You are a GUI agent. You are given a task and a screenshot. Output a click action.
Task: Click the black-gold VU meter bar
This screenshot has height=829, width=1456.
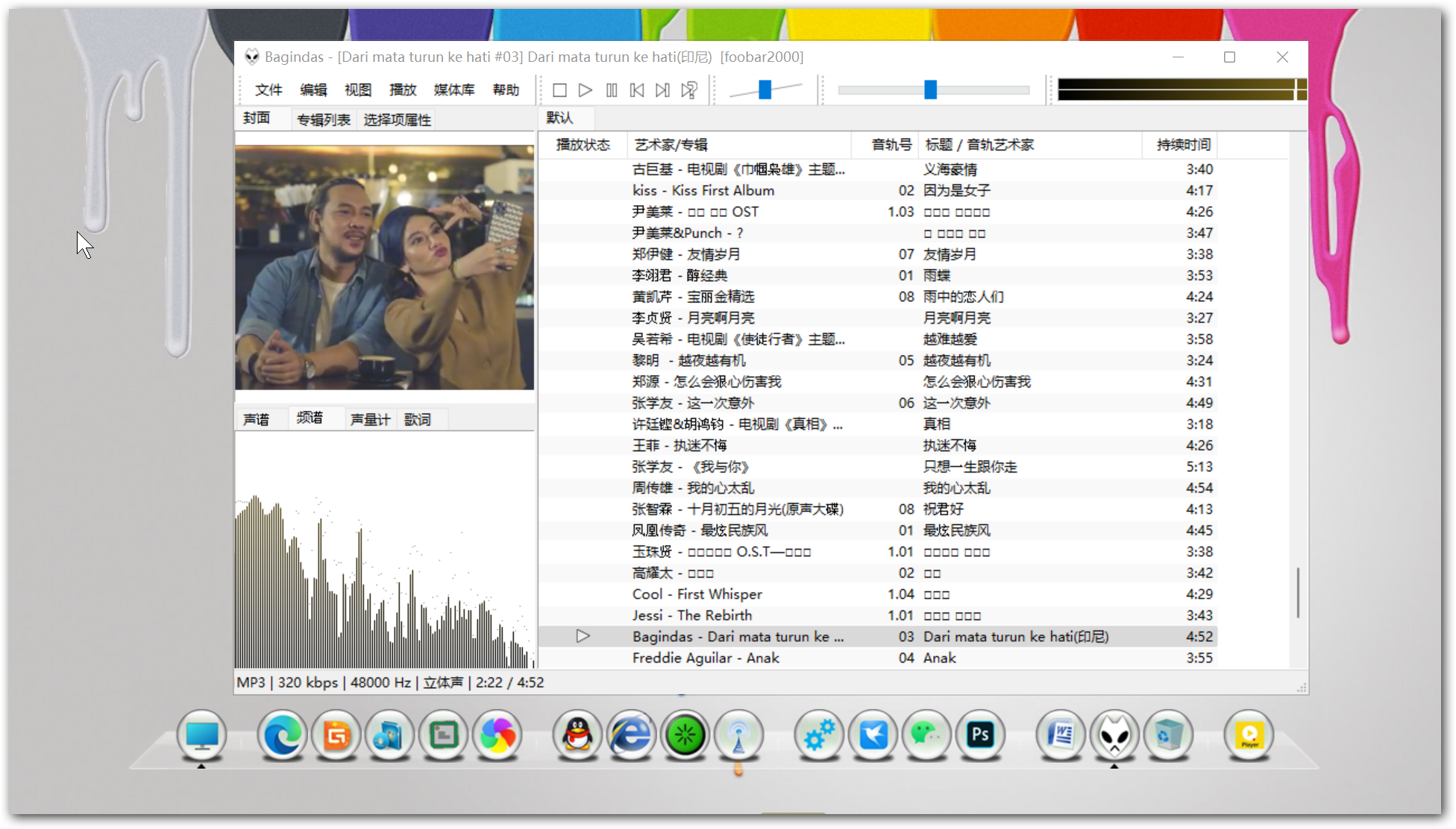tap(1182, 89)
